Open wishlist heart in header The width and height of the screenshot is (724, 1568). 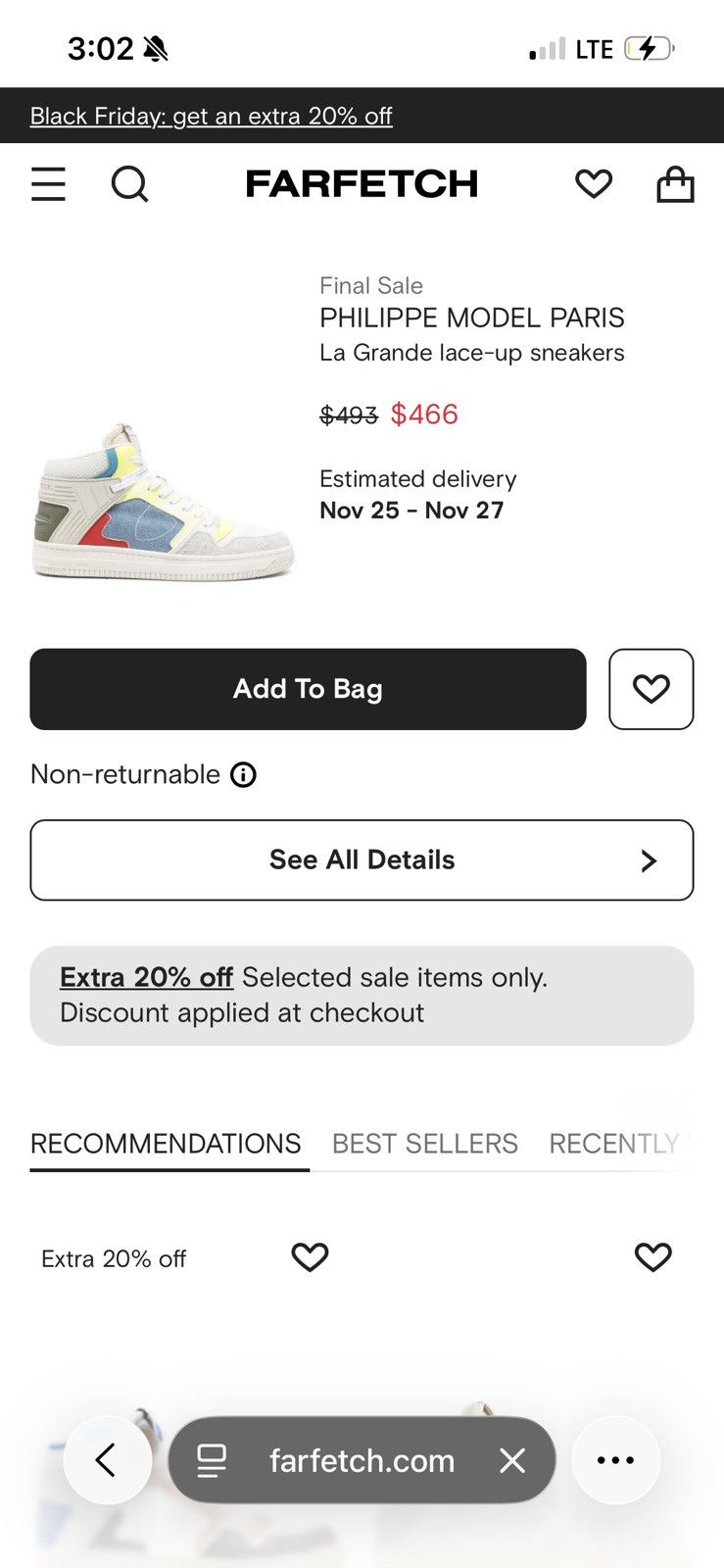594,183
